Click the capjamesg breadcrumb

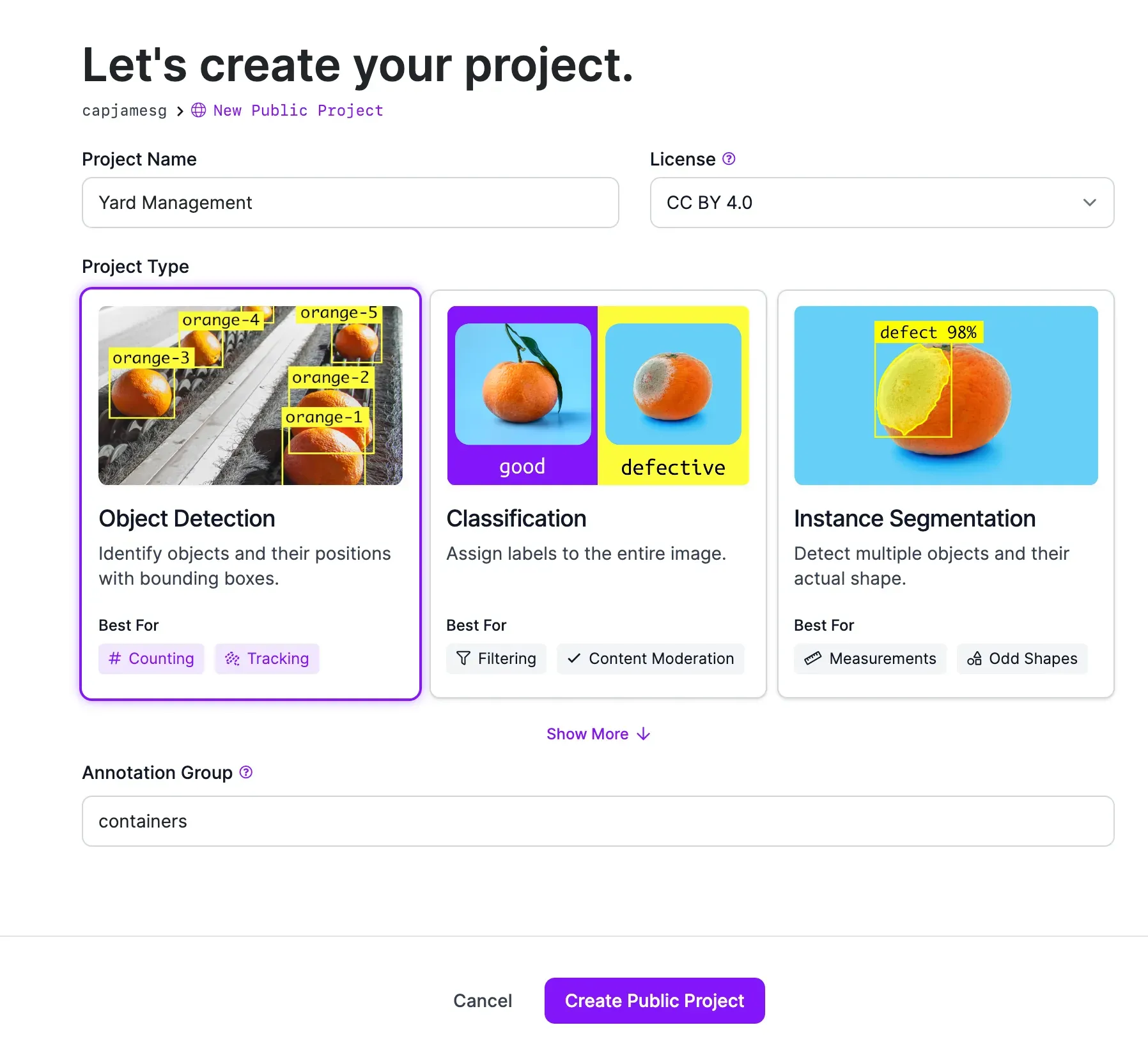tap(125, 111)
